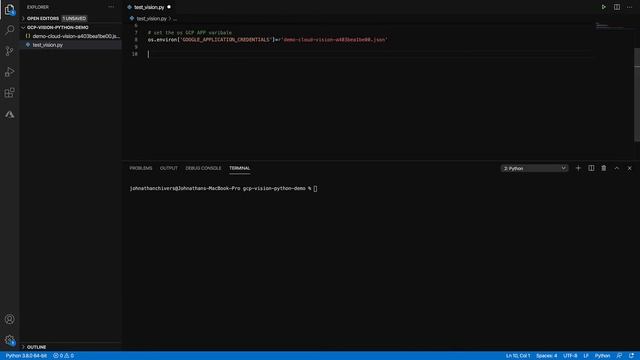640x360 pixels.
Task: Click LF end-of-line setting
Action: click(586, 356)
